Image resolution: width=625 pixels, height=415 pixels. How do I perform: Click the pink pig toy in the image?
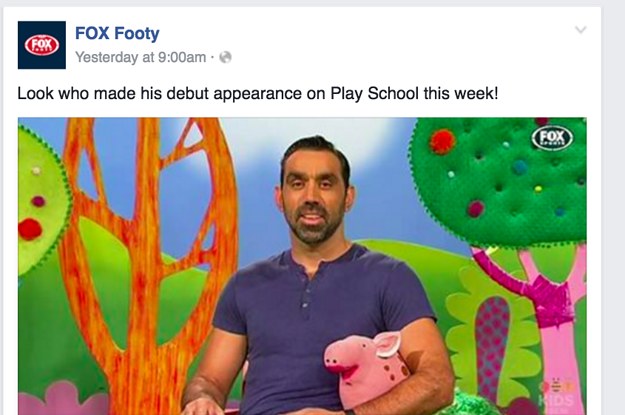click(x=366, y=366)
